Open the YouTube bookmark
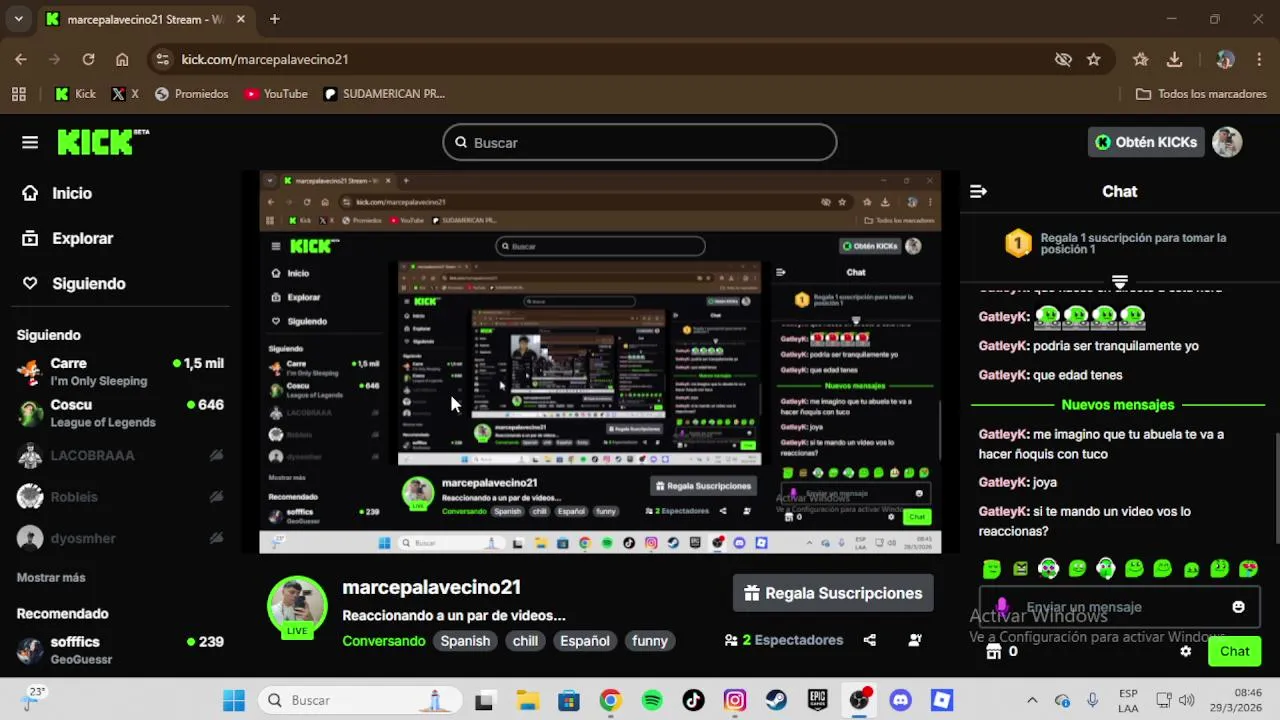The width and height of the screenshot is (1280, 720). coord(276,94)
